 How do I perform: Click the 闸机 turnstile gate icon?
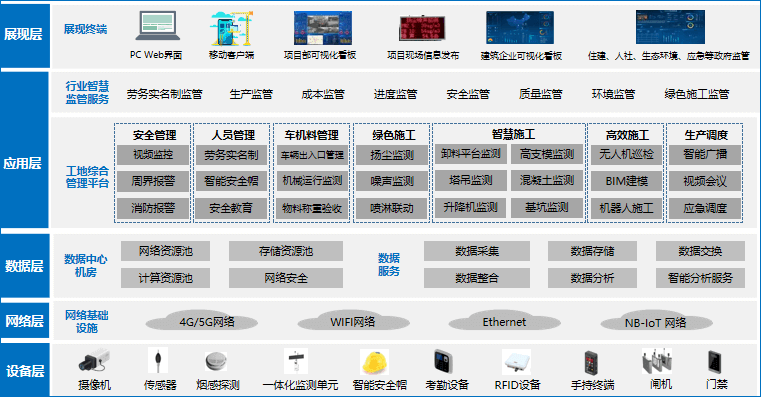click(x=657, y=361)
